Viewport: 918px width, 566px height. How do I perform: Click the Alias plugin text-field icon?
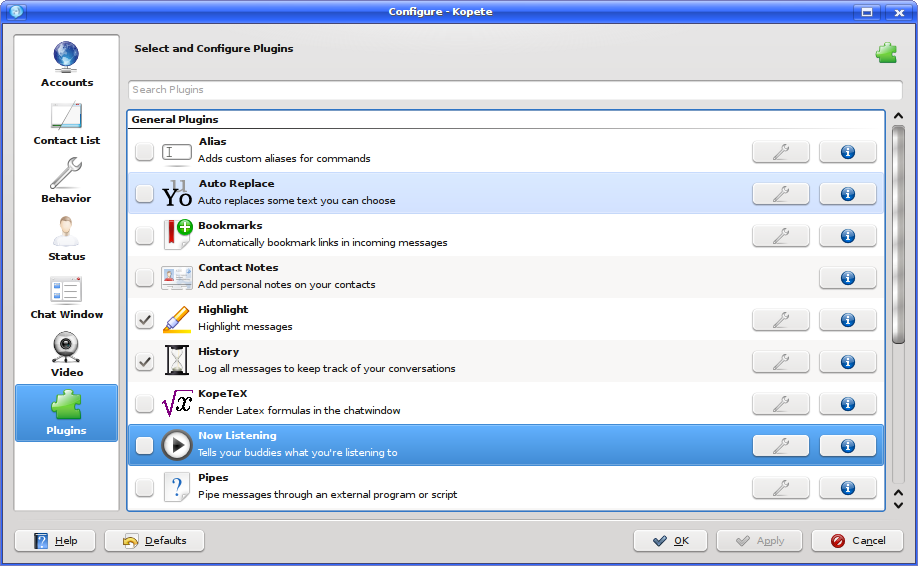point(176,152)
